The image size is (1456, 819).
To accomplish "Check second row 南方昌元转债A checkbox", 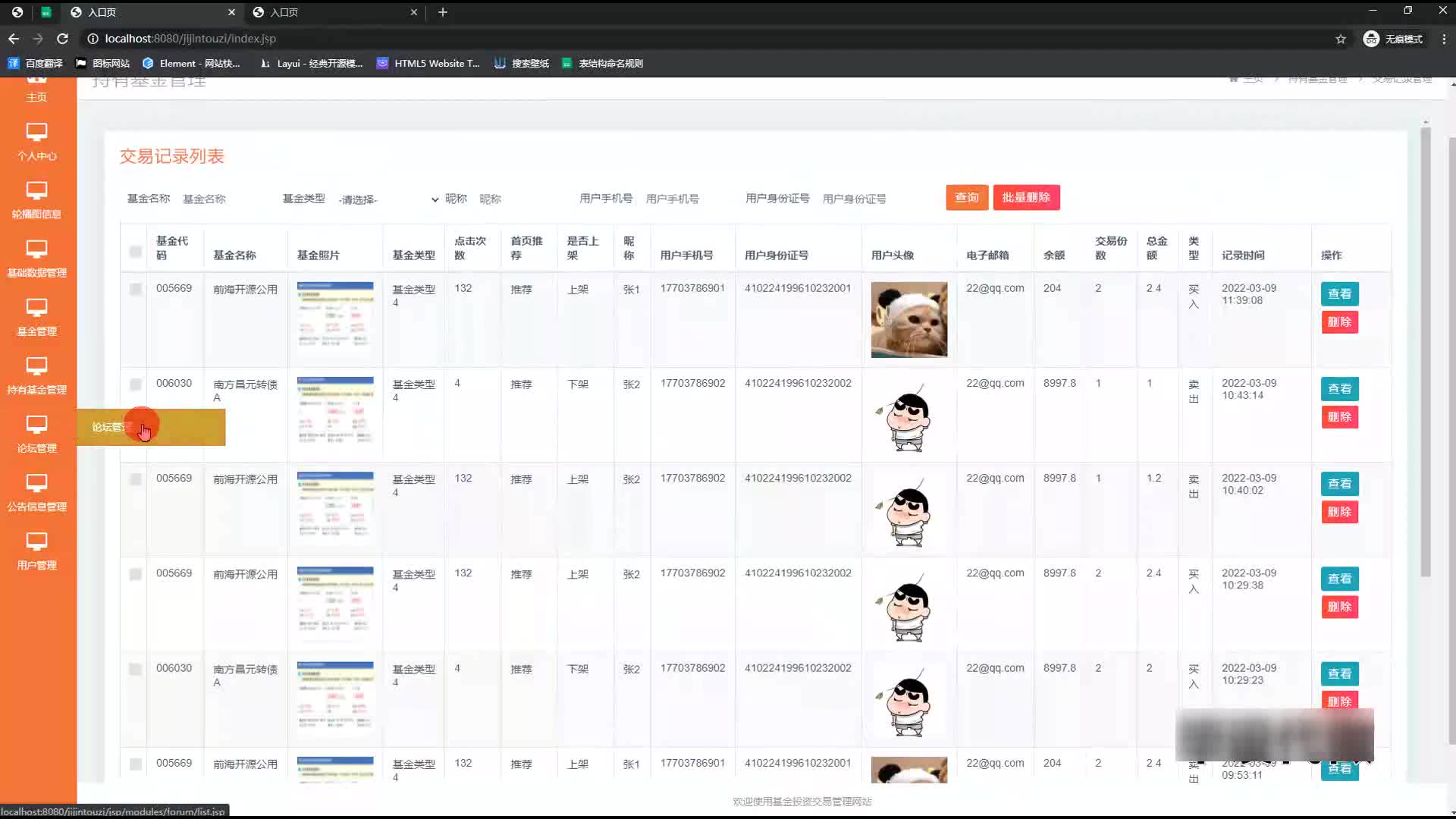I will tap(135, 384).
